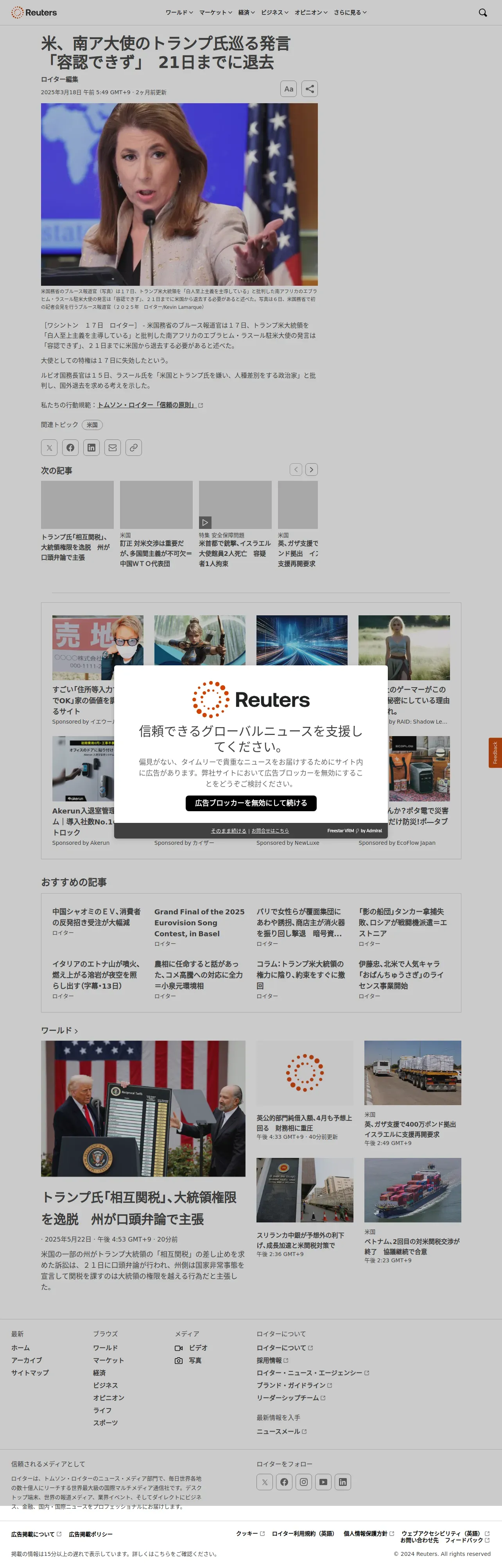Open 広告掲載ポリシー footer link

(x=91, y=1534)
